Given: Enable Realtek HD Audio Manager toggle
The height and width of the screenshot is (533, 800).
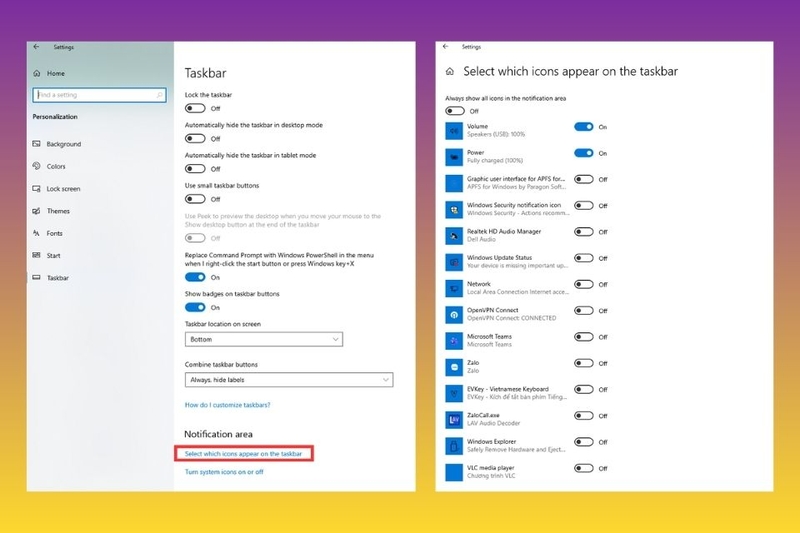Looking at the screenshot, I should pos(584,232).
